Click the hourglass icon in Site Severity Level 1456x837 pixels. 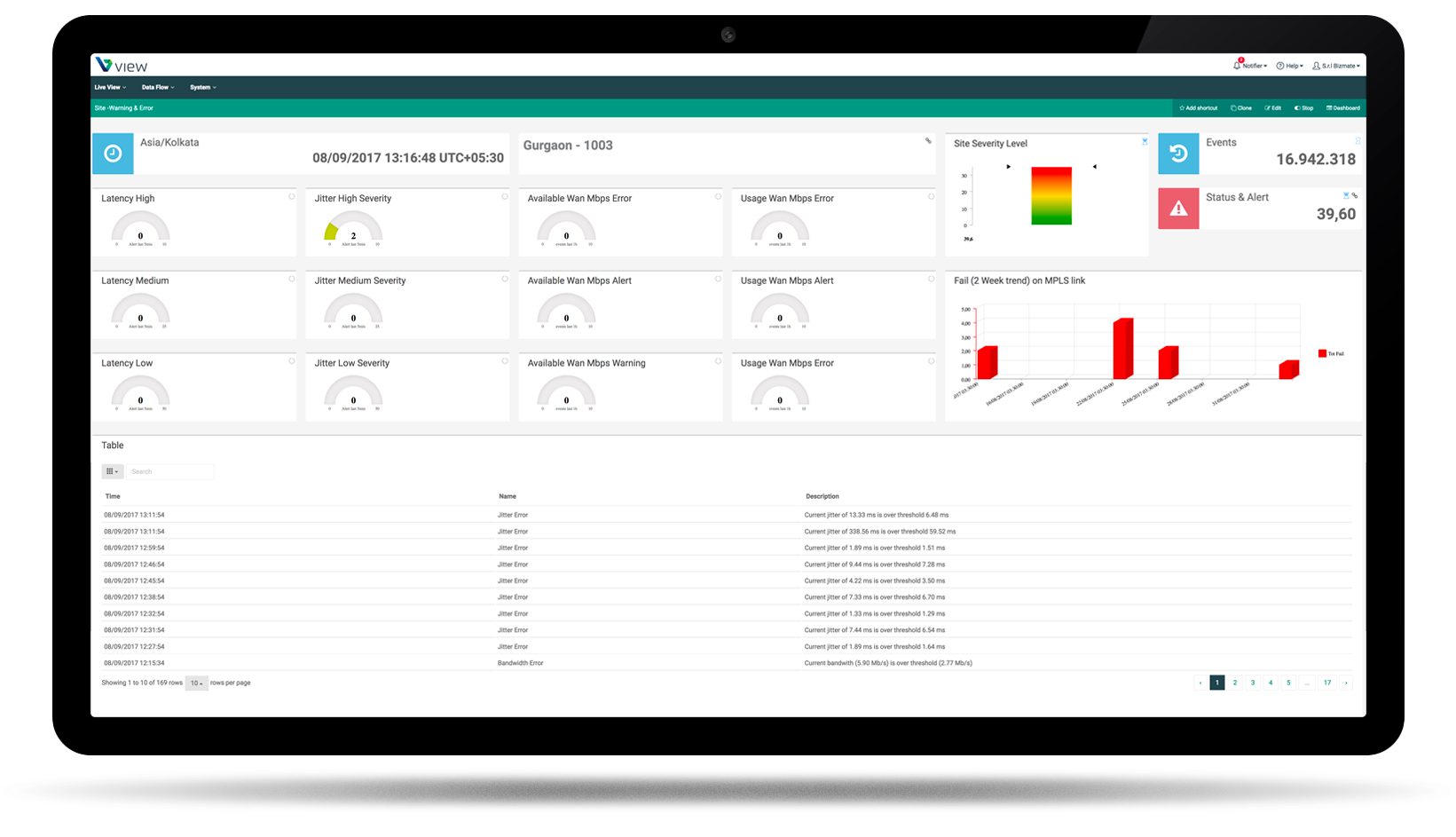[1145, 142]
